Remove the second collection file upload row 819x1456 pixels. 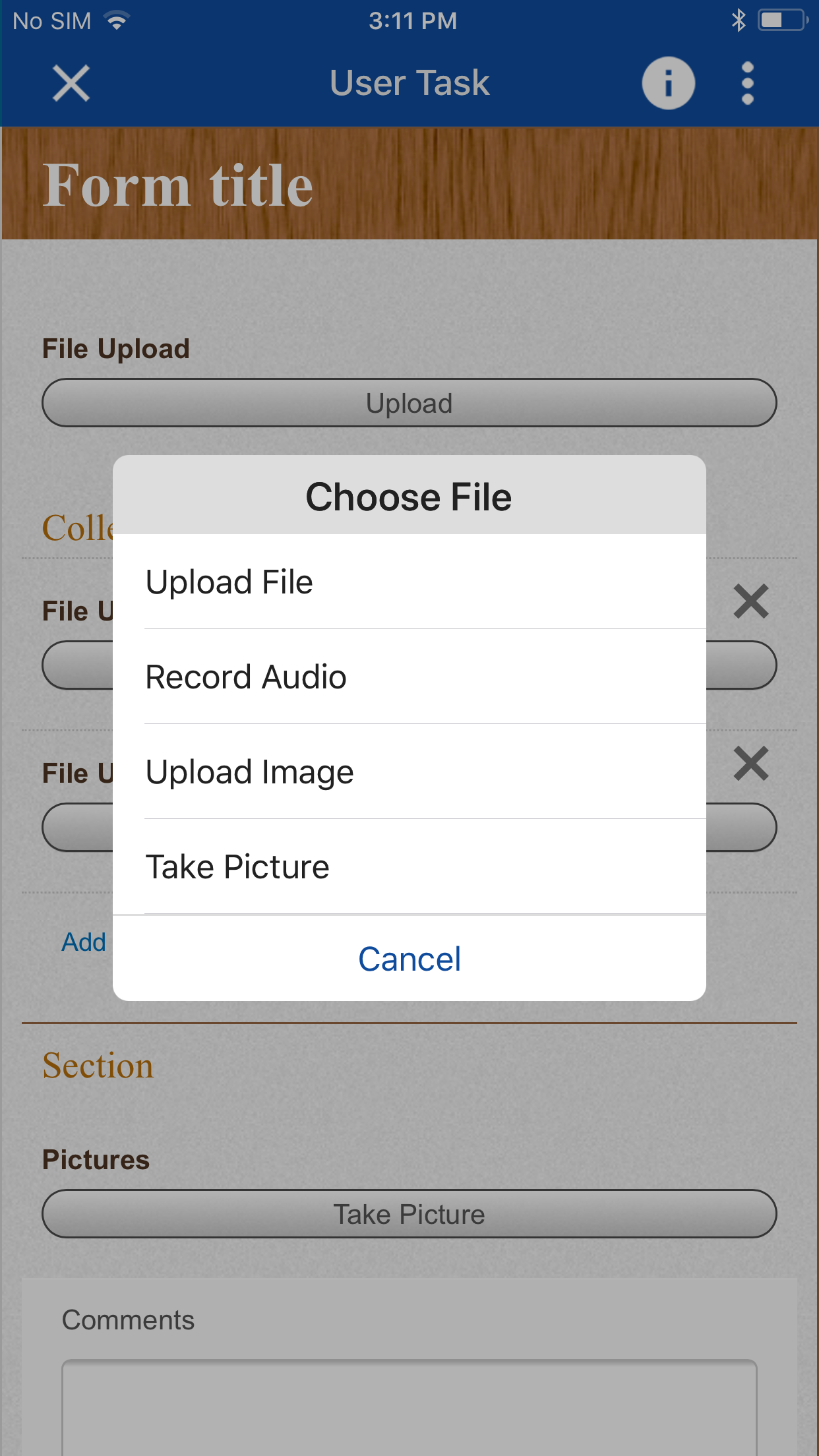pos(751,764)
